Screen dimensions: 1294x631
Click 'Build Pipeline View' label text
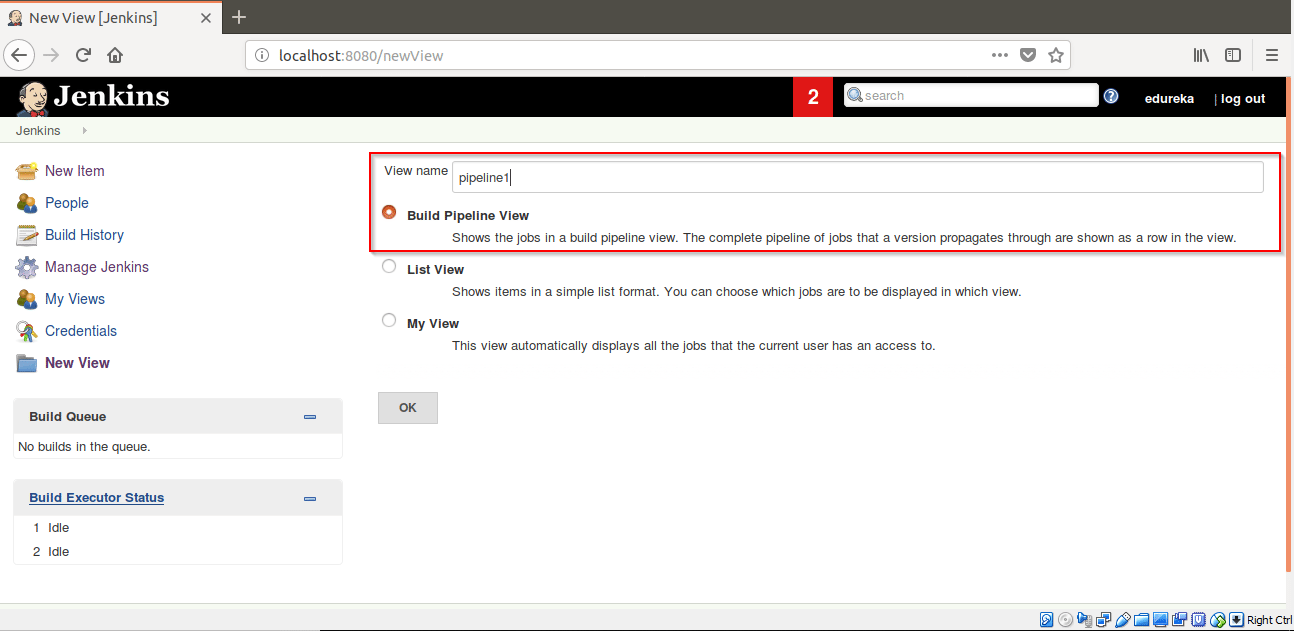[468, 215]
